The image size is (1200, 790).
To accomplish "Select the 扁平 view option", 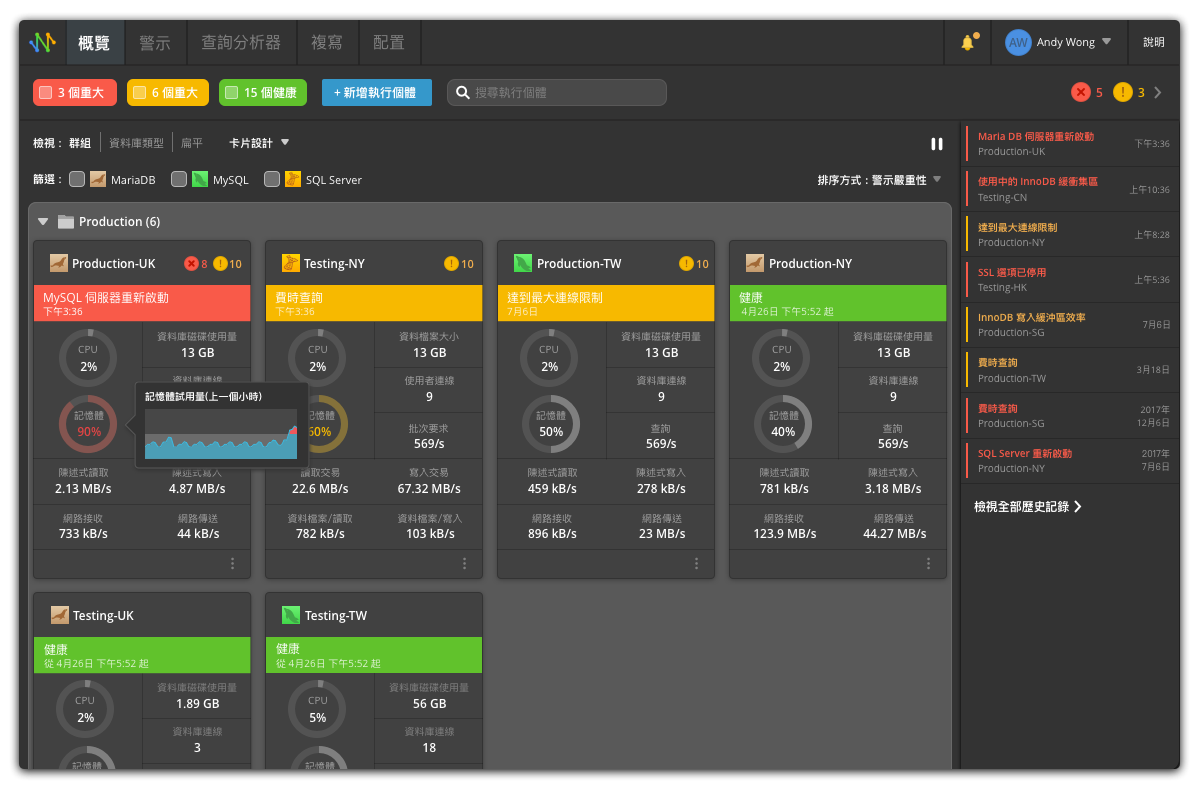I will [192, 144].
